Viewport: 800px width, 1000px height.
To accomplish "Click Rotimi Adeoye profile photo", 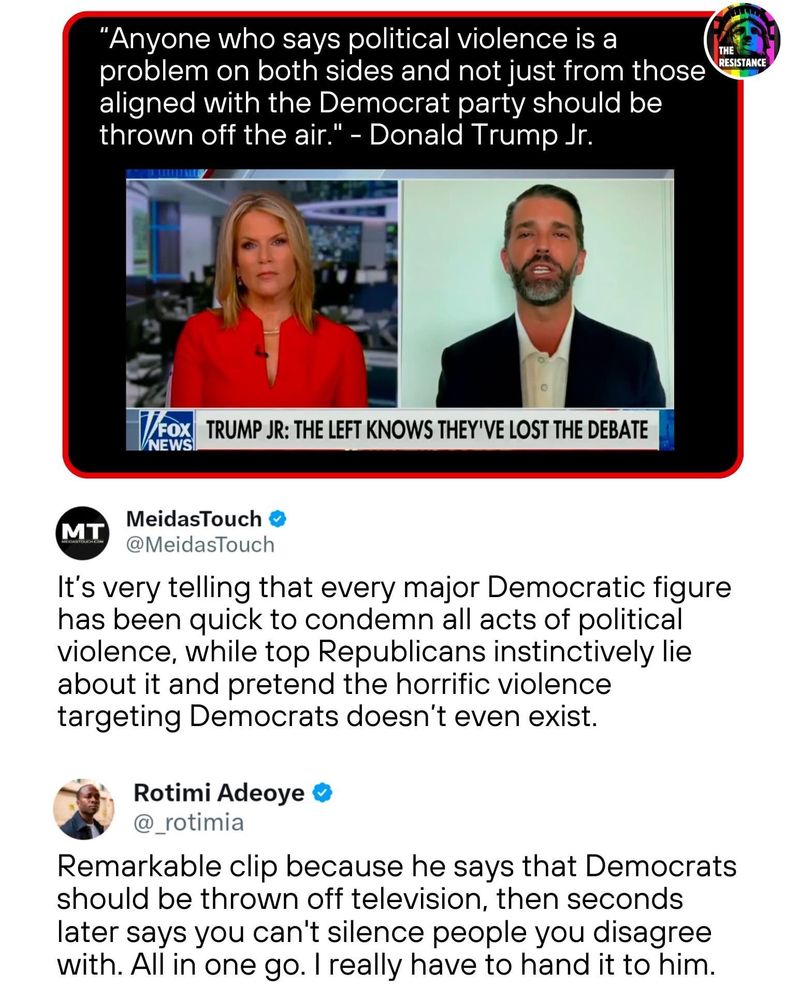I will [x=84, y=808].
